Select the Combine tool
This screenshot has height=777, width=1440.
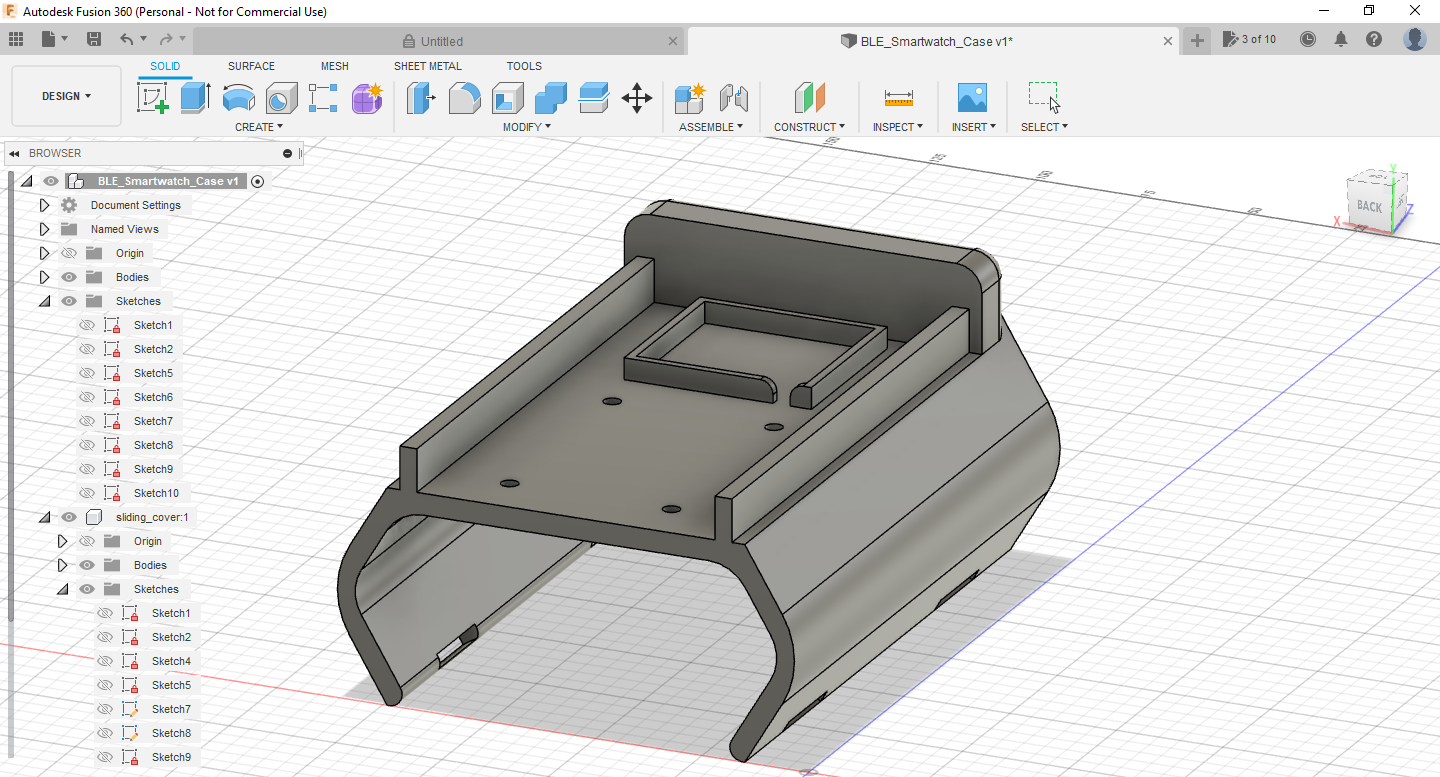tap(550, 98)
